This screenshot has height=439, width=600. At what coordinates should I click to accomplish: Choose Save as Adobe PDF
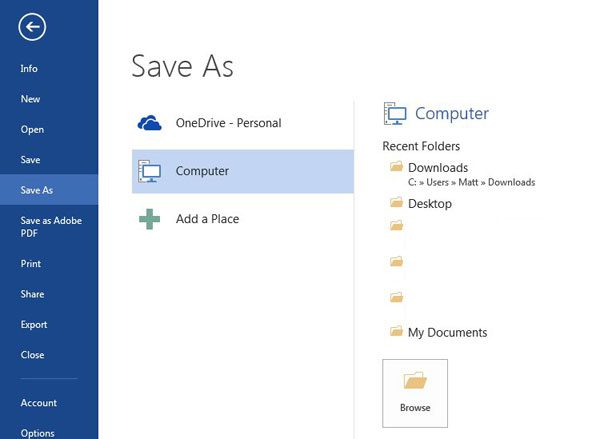pyautogui.click(x=51, y=227)
